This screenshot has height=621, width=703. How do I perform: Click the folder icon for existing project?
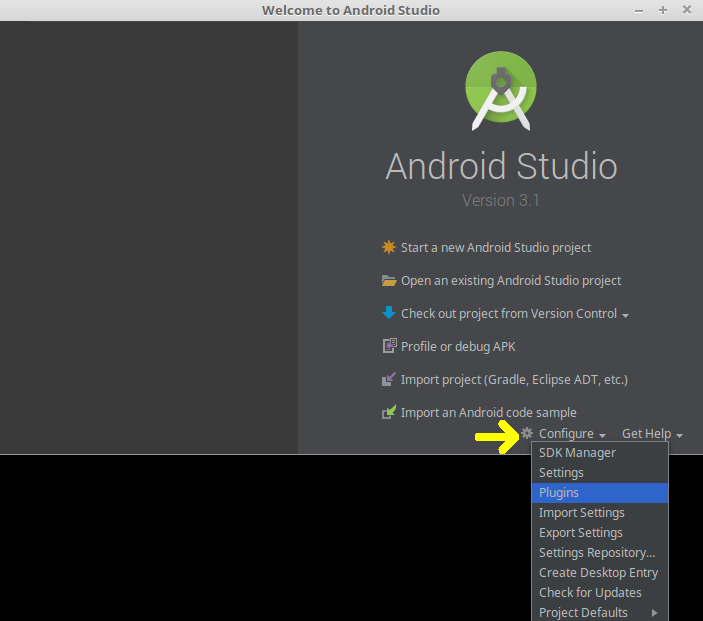click(x=389, y=281)
